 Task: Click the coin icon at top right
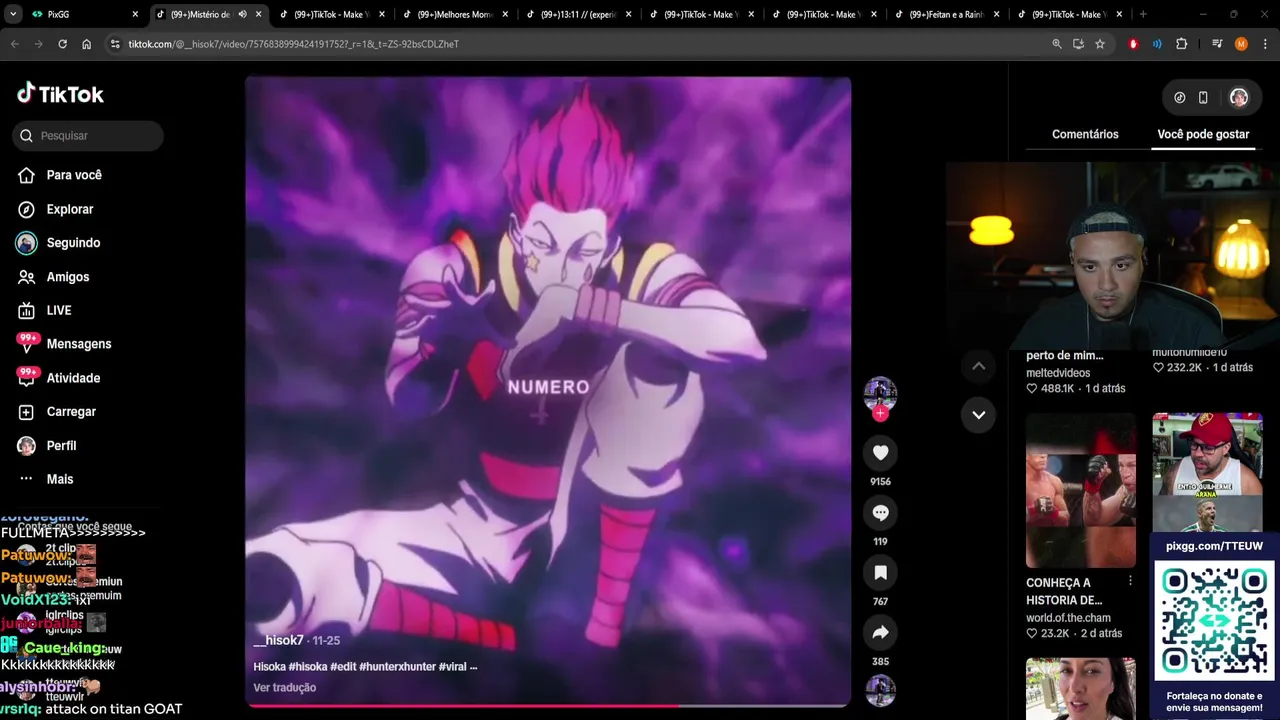1180,98
